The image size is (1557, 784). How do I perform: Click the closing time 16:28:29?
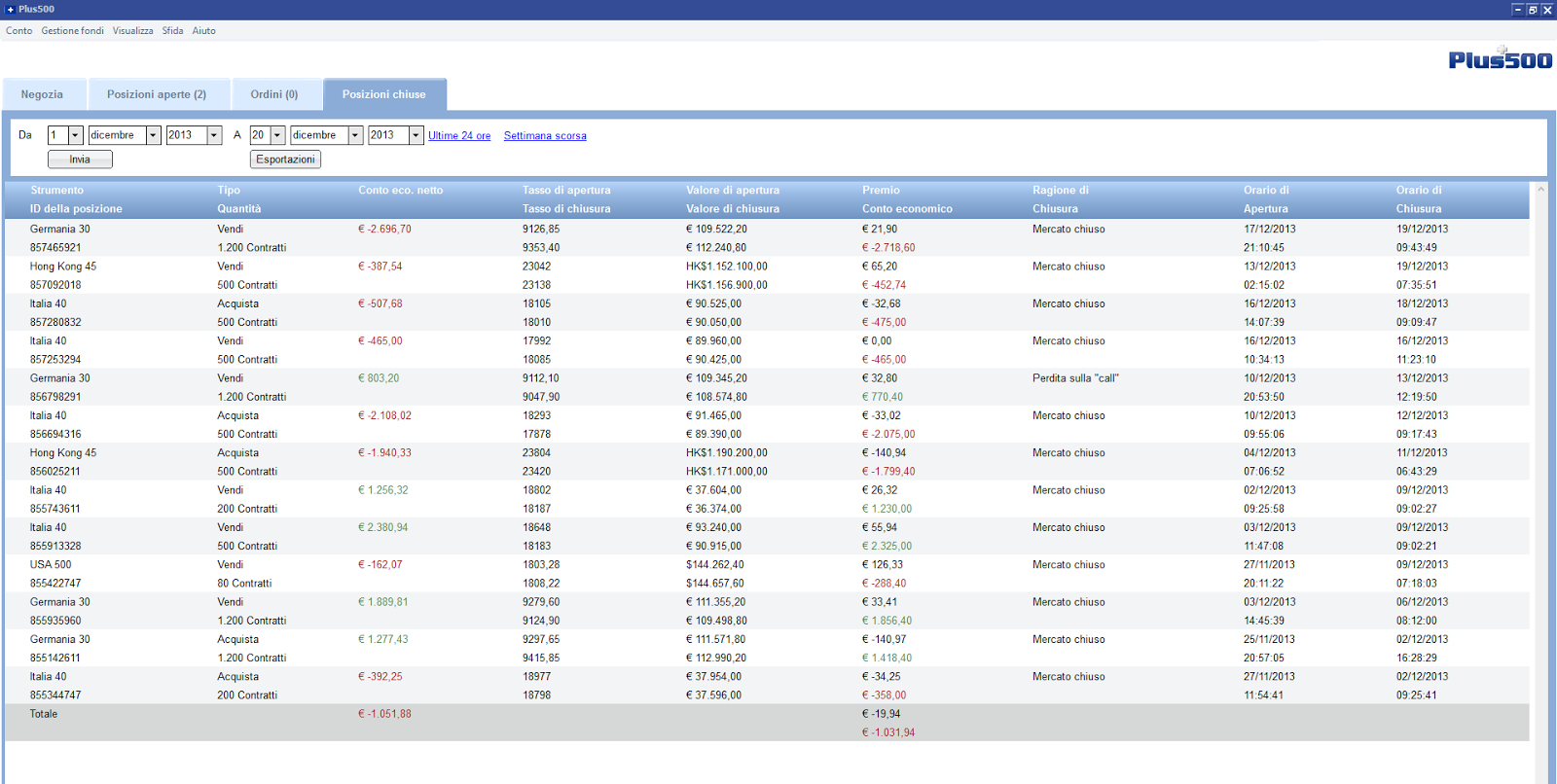click(x=1417, y=658)
